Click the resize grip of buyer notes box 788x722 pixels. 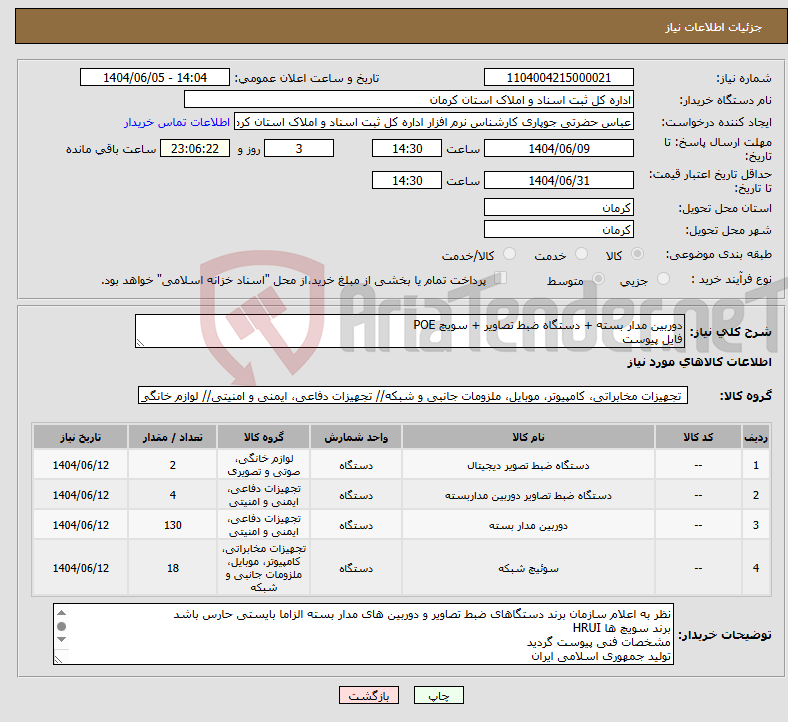58,659
